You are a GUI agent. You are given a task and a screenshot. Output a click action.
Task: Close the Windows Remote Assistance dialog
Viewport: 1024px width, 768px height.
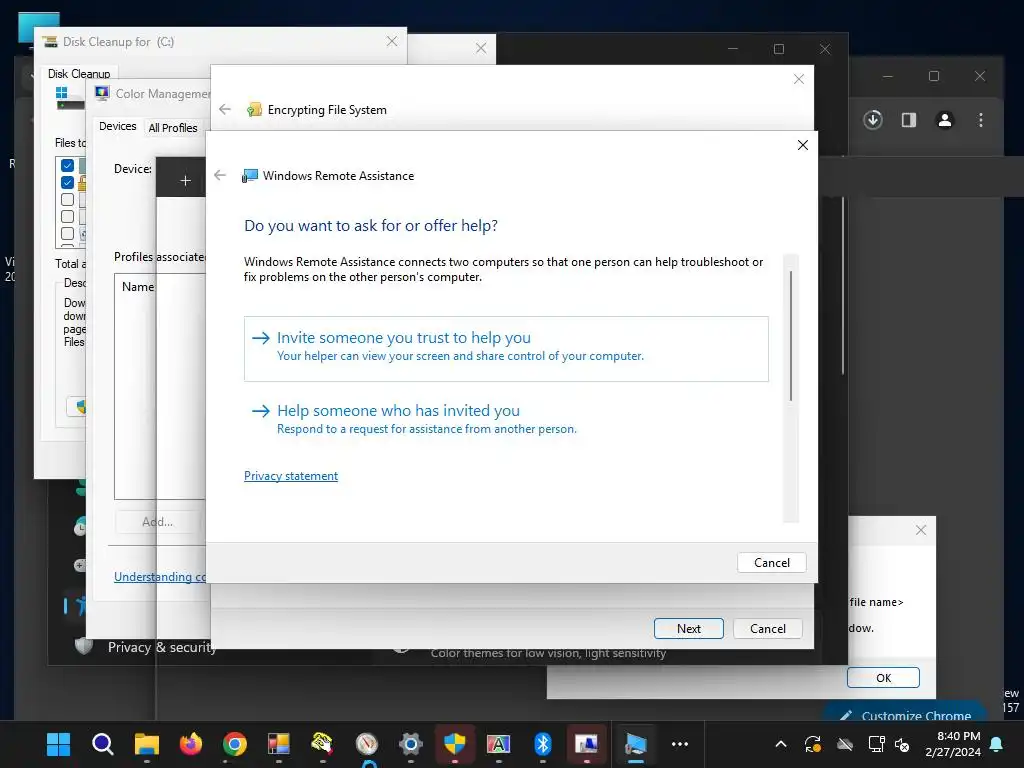(x=803, y=145)
